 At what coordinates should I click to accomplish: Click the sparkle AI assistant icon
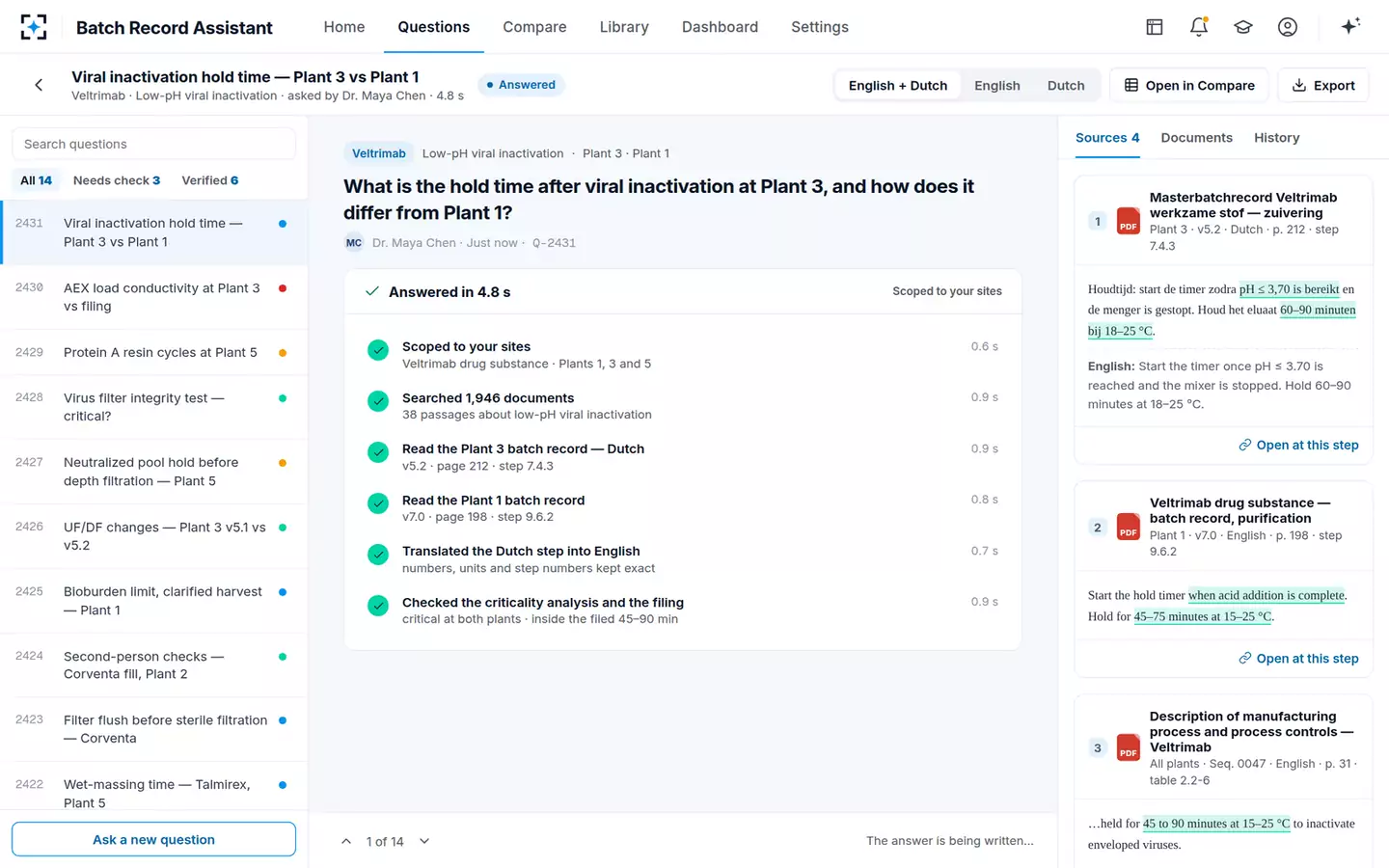point(1350,26)
